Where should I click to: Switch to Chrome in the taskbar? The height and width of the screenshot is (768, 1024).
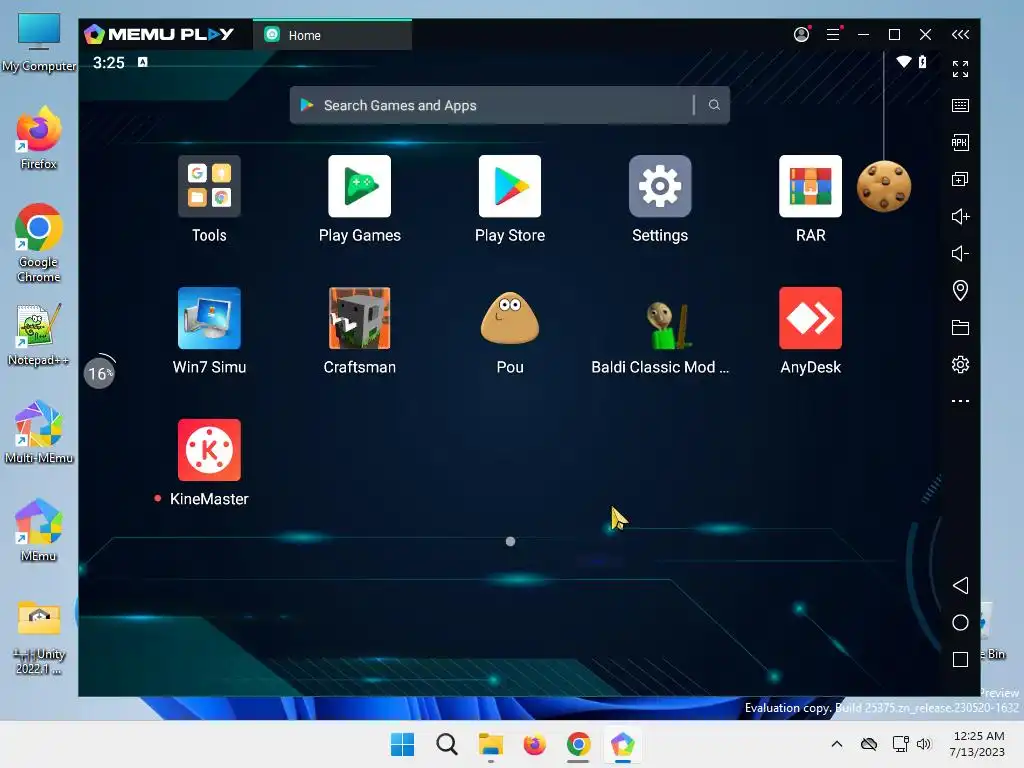pos(579,744)
